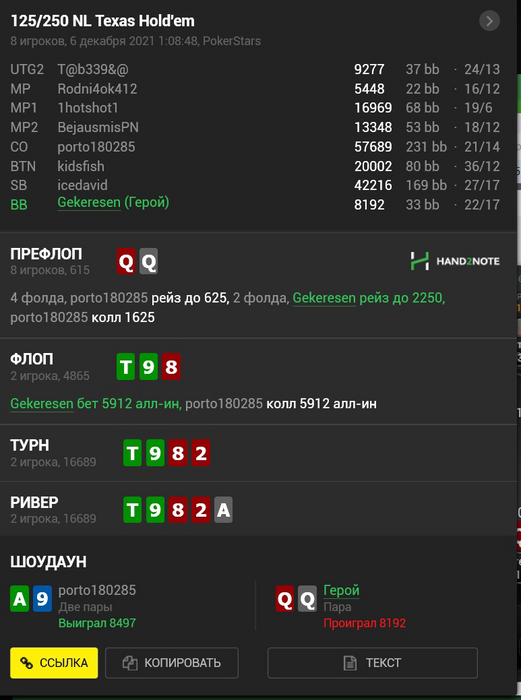Click the green T card on flop

tap(126, 367)
